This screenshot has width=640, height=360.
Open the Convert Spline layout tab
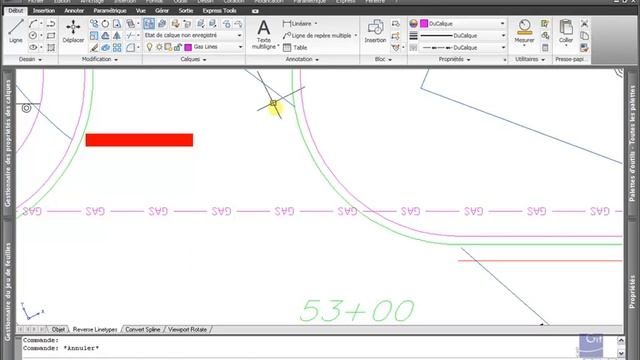point(142,329)
